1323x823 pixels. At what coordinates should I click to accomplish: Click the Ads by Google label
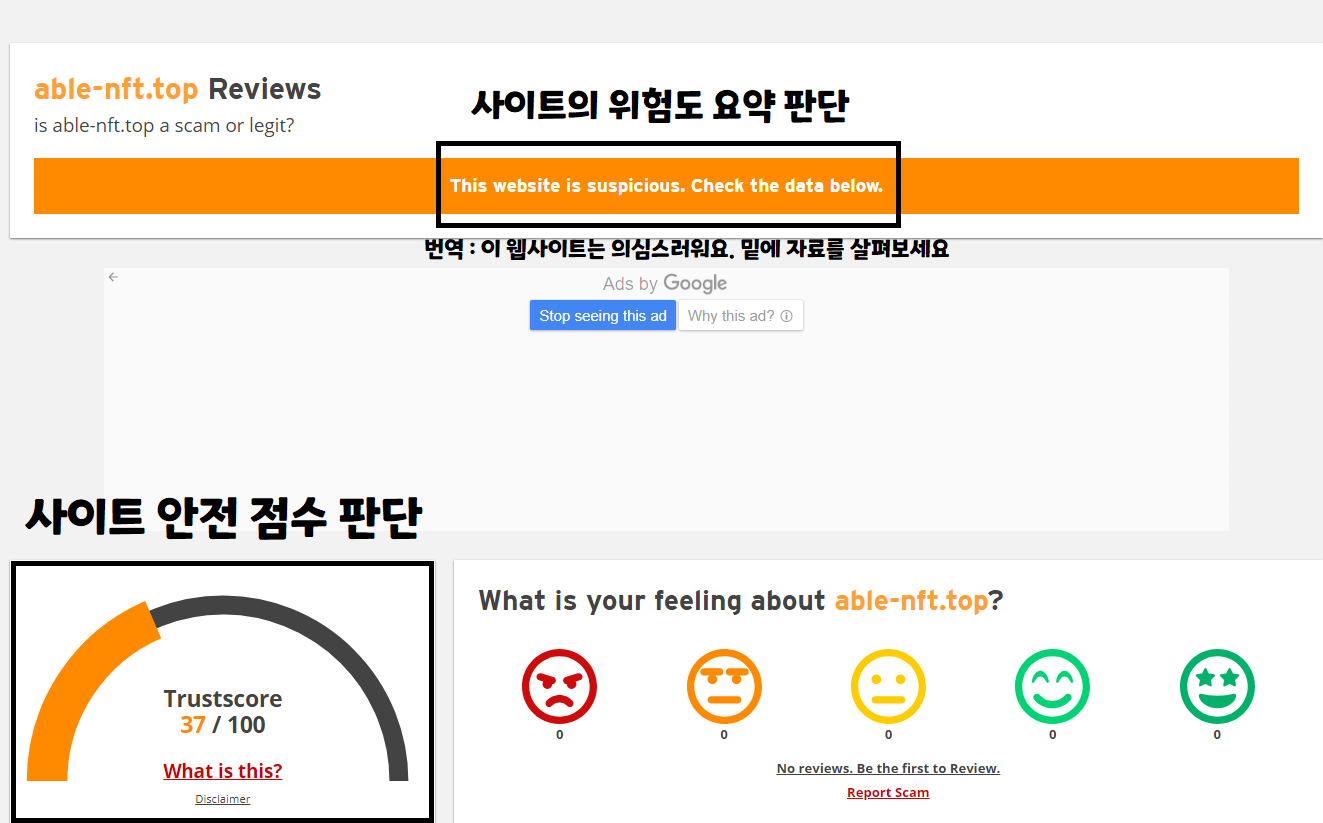point(665,284)
